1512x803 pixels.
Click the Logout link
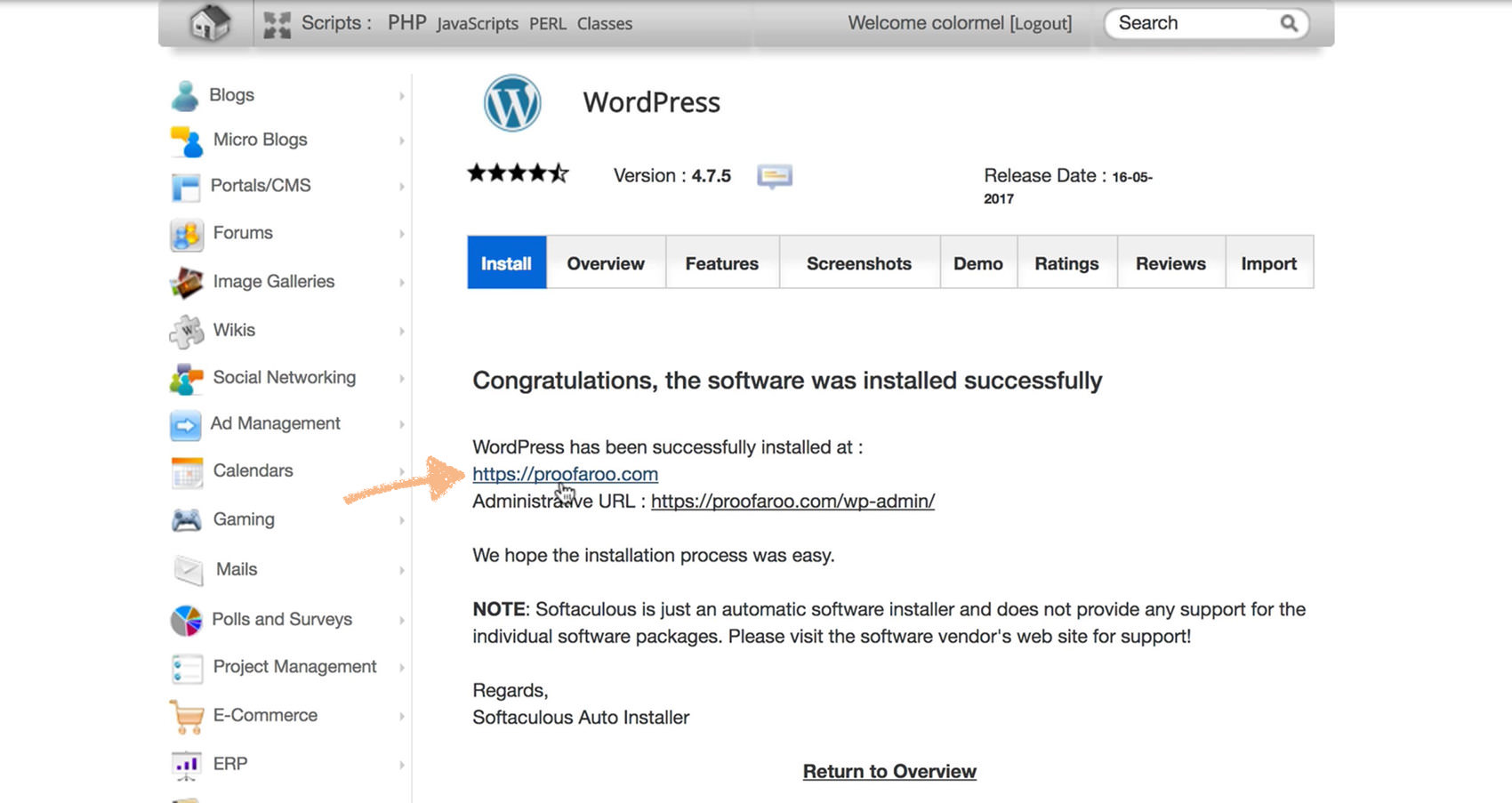point(1041,24)
